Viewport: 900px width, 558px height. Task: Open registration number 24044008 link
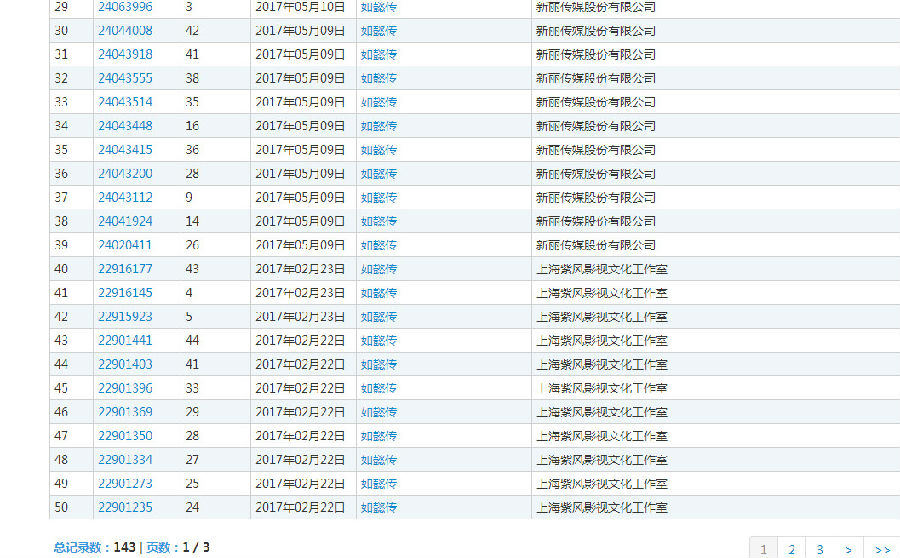tap(125, 30)
